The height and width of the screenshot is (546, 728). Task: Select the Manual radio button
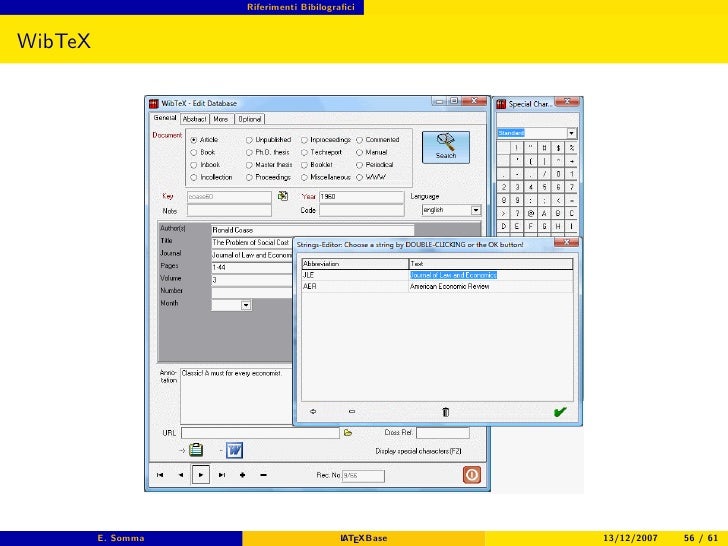tap(359, 152)
